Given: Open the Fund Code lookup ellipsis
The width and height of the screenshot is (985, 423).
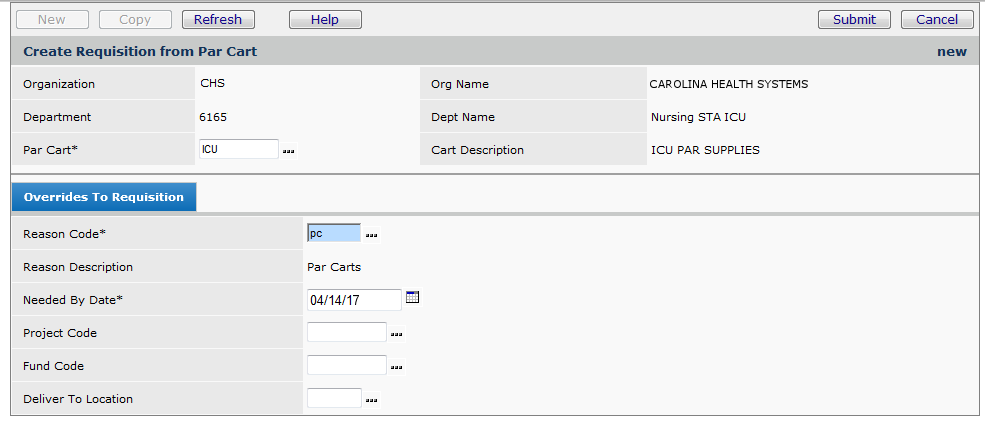Looking at the screenshot, I should pyautogui.click(x=396, y=366).
